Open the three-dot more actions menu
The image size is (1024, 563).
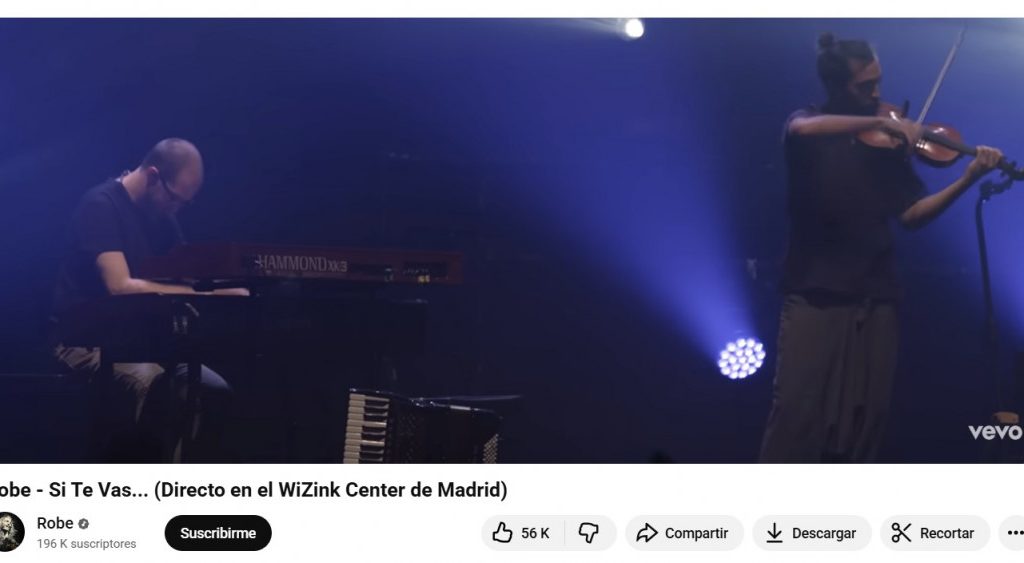click(1015, 533)
